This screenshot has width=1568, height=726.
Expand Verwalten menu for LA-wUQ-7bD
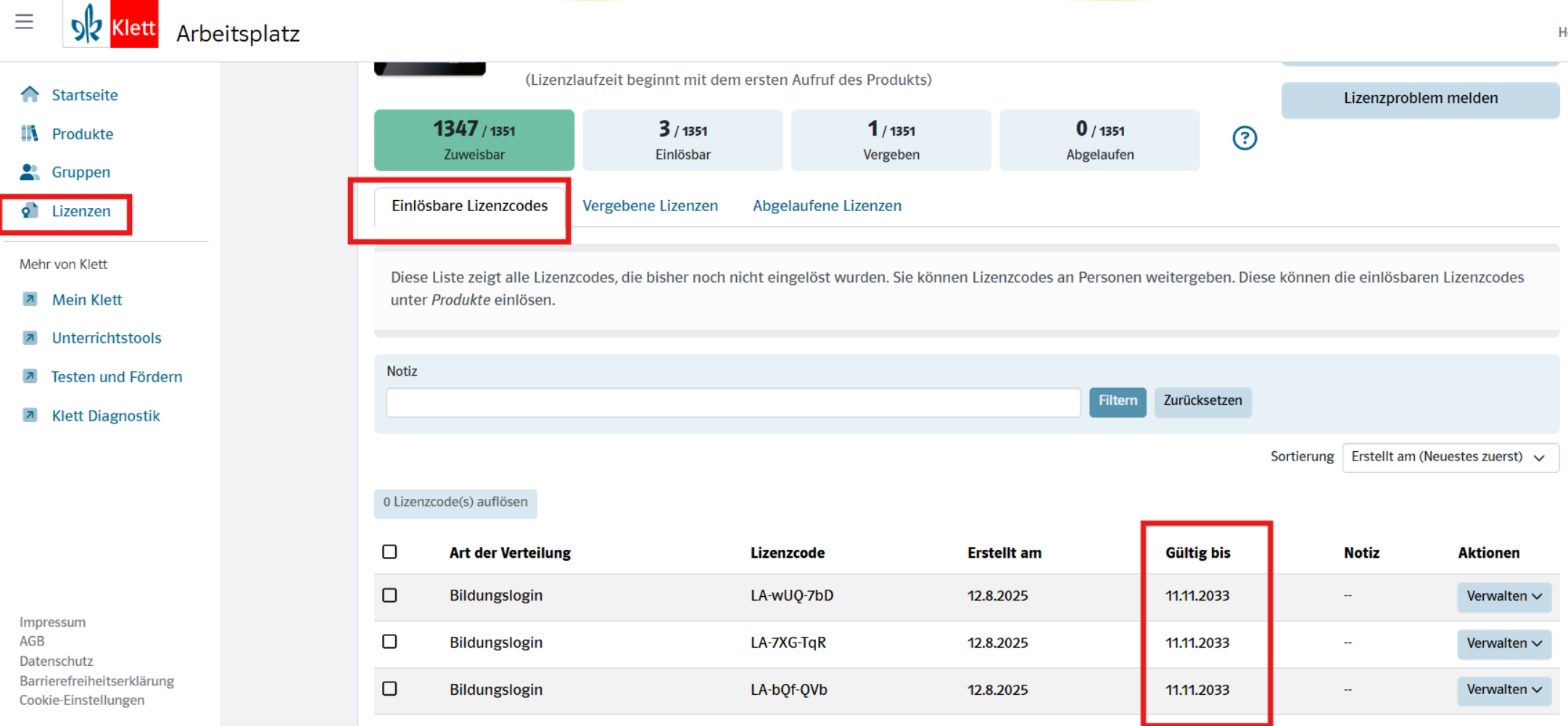[1503, 596]
